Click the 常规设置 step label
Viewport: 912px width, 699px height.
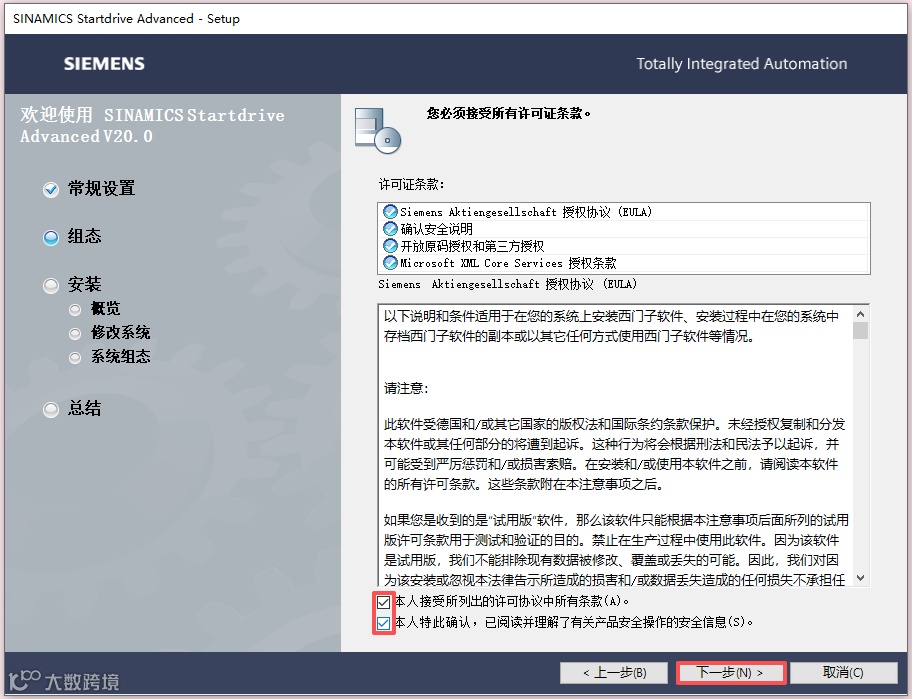102,188
